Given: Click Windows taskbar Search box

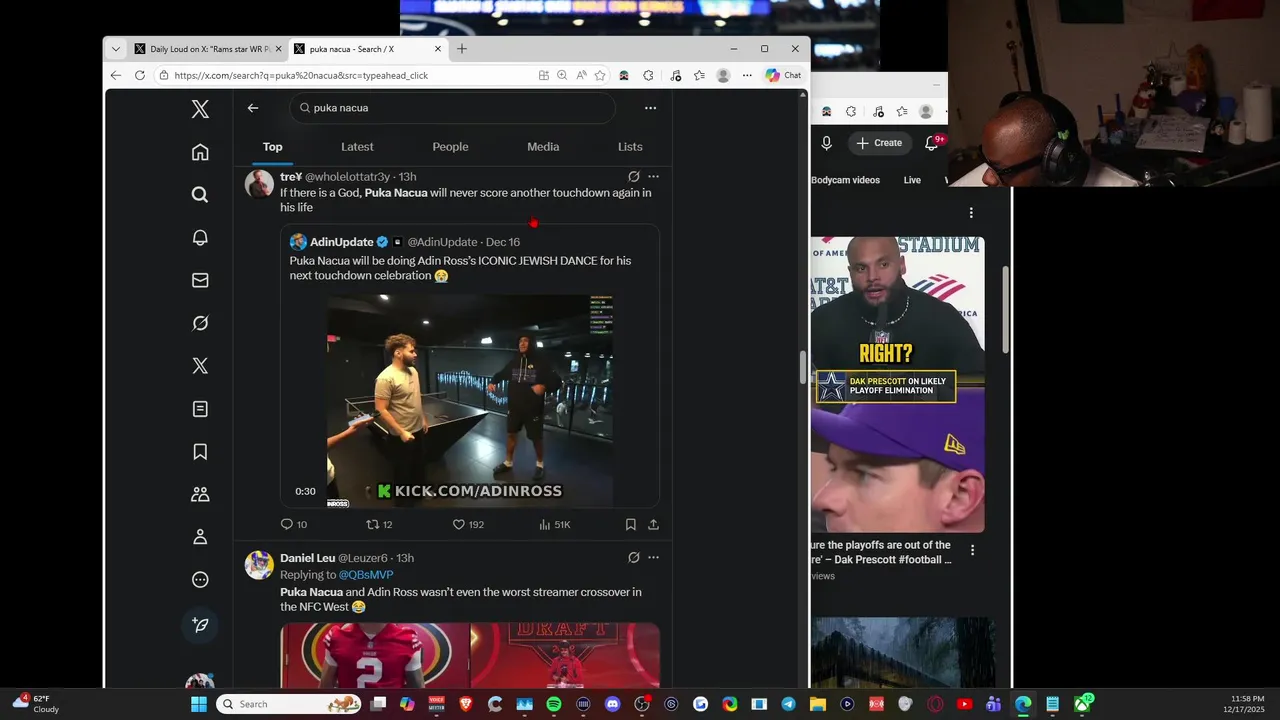Looking at the screenshot, I should (288, 704).
